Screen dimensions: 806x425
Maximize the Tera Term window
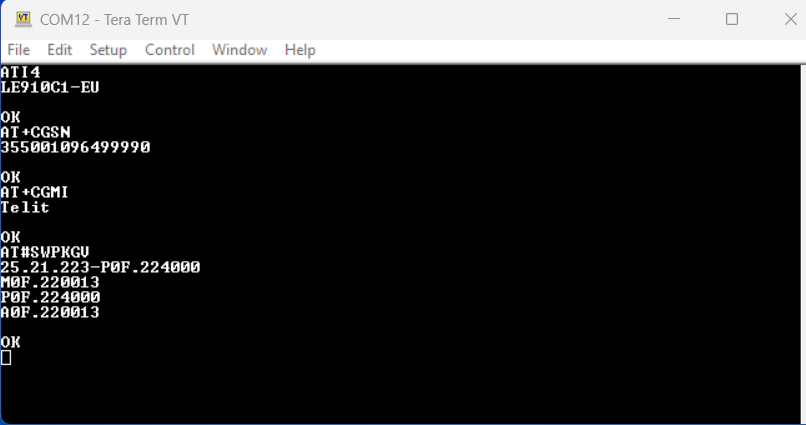(x=732, y=19)
